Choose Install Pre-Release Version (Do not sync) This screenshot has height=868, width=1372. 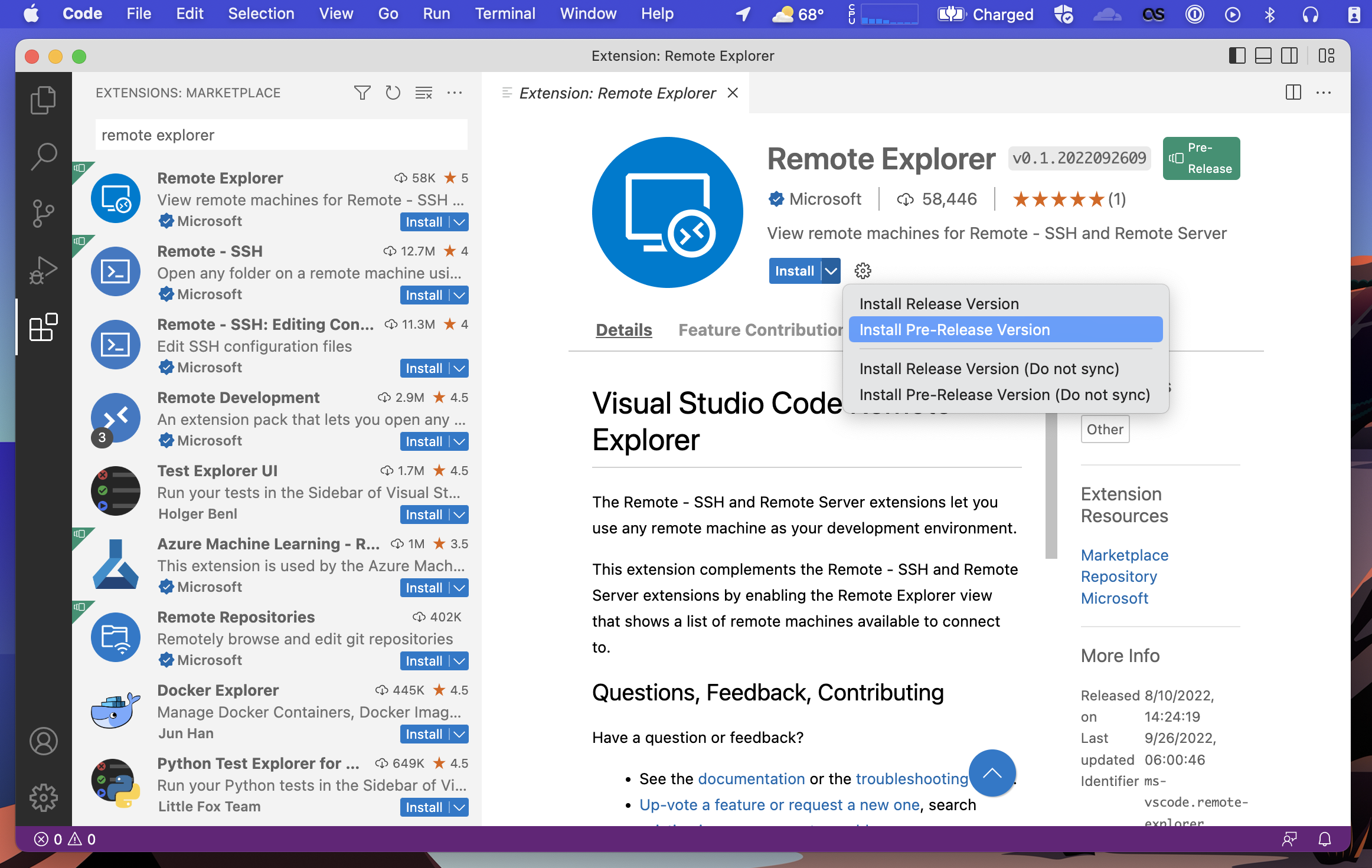tap(1005, 394)
